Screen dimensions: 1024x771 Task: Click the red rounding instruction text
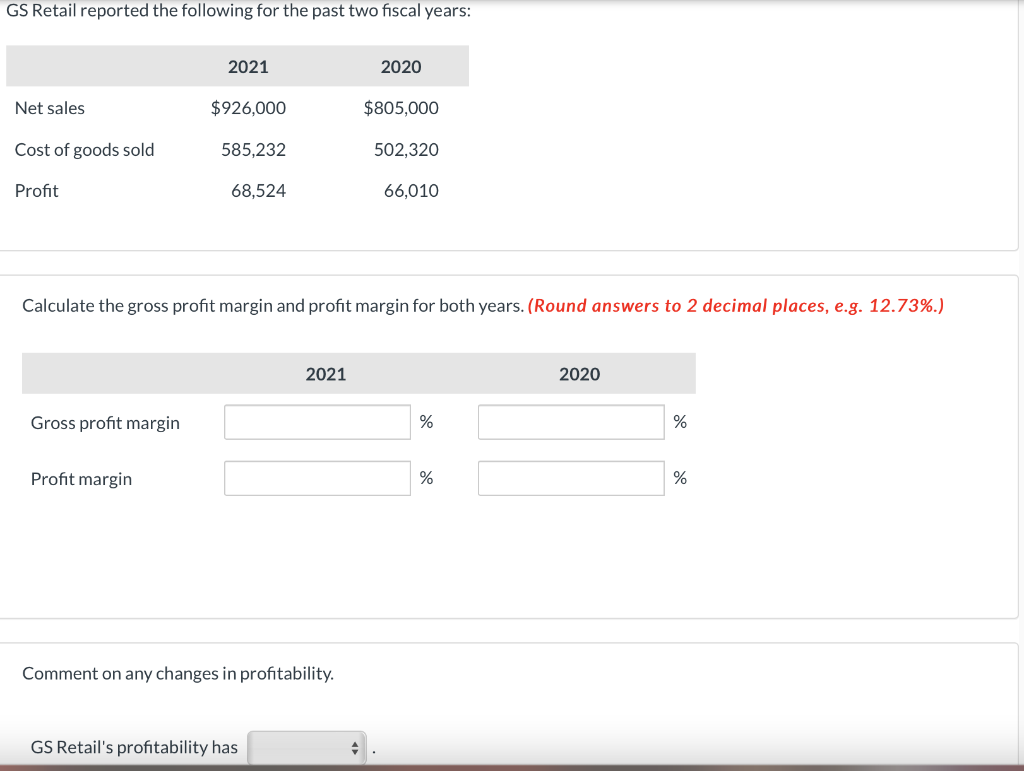click(x=736, y=306)
